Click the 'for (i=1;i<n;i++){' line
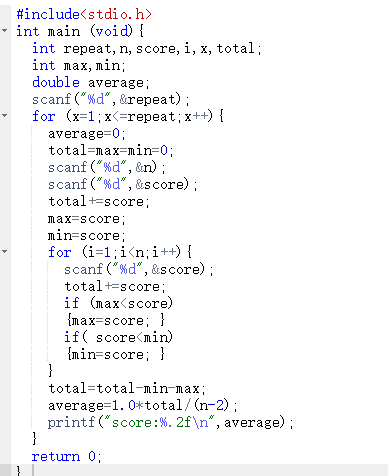 coord(120,252)
